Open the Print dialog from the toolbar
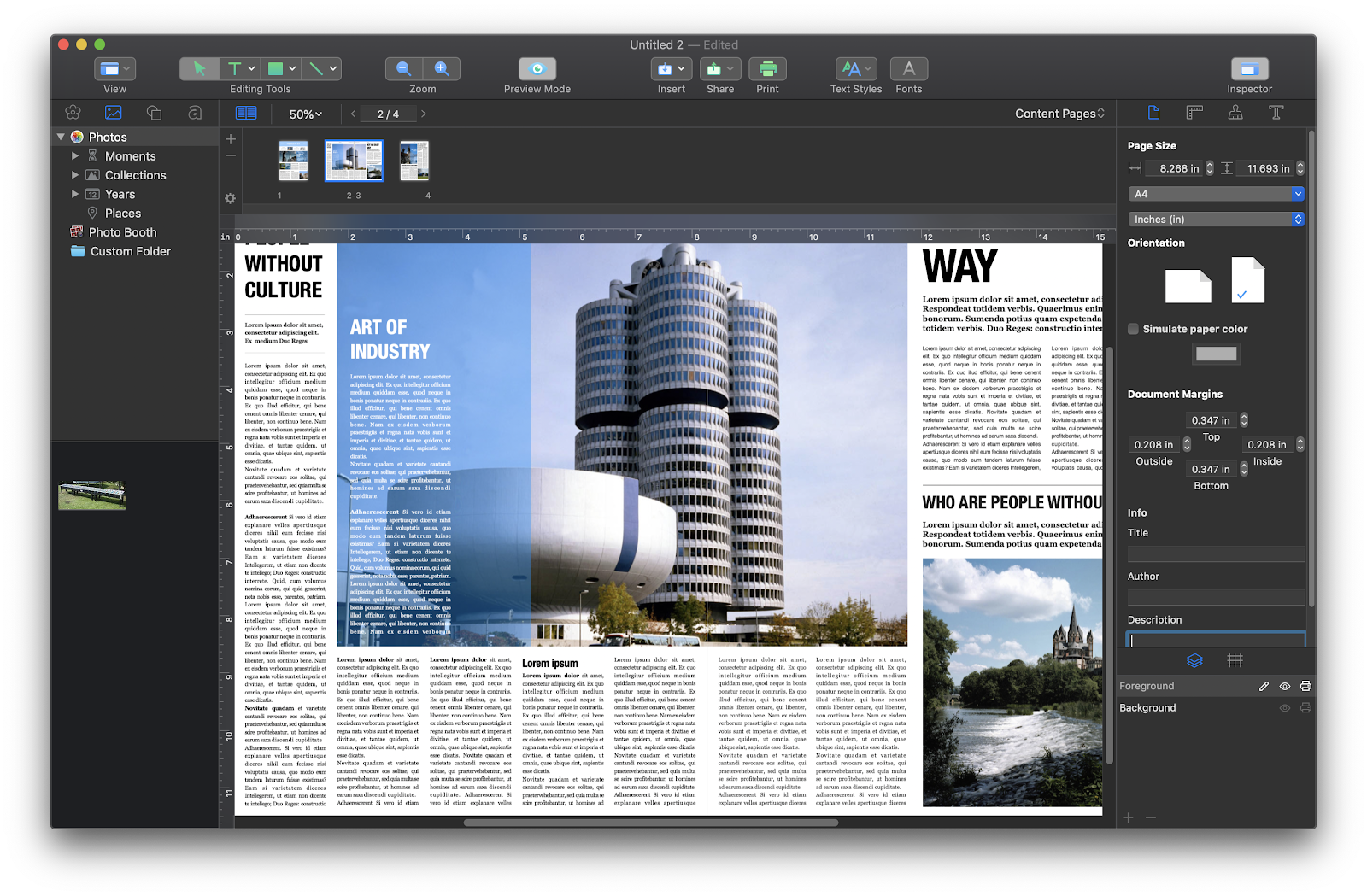Viewport: 1367px width, 896px height. click(767, 68)
